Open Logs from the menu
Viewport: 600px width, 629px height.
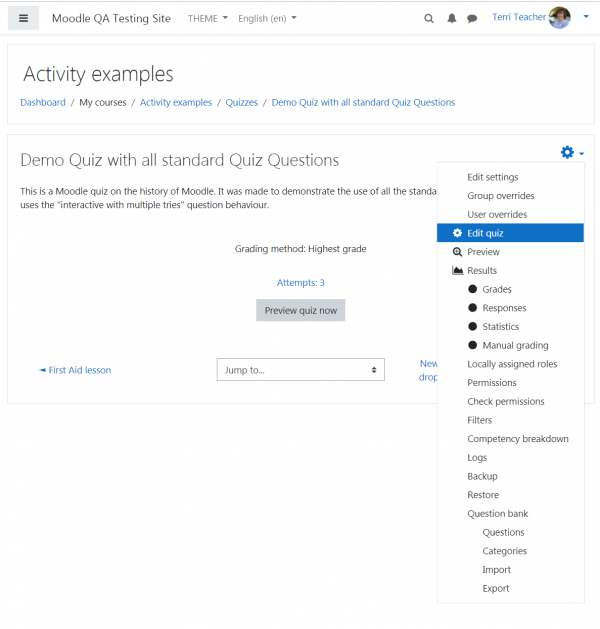477,457
